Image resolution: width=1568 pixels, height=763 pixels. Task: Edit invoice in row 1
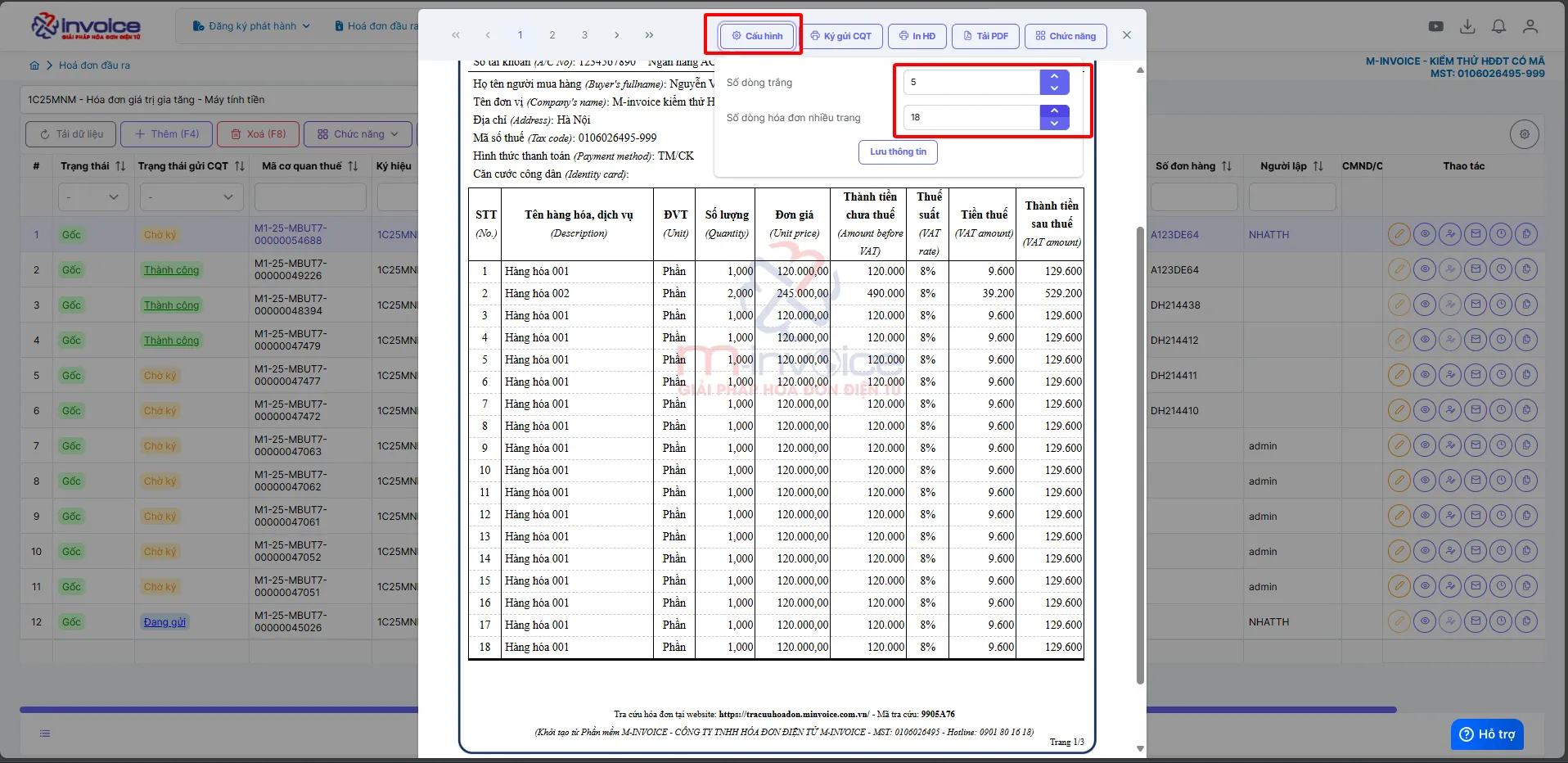point(1399,234)
